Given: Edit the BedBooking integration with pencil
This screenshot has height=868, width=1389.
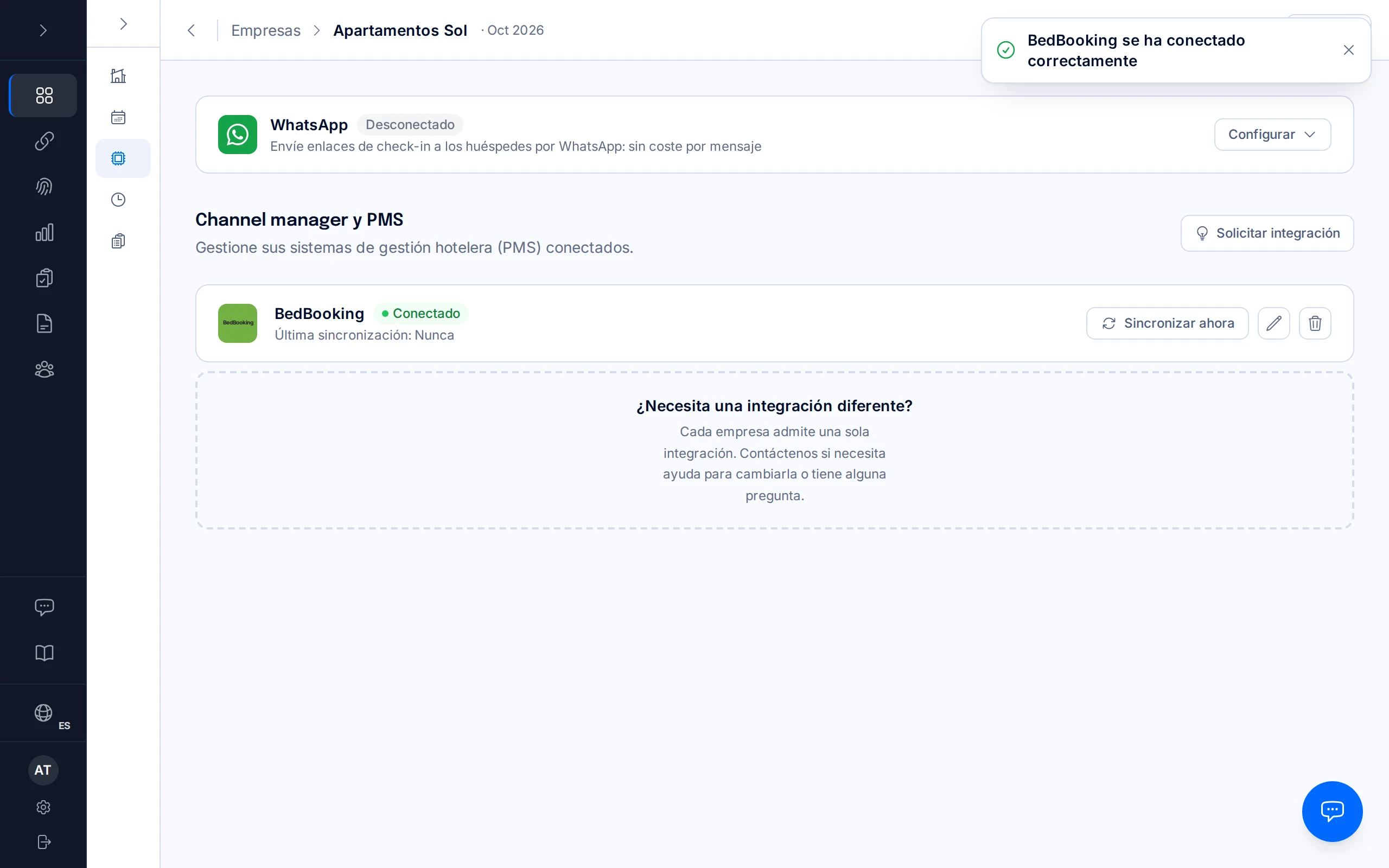Looking at the screenshot, I should click(1273, 323).
